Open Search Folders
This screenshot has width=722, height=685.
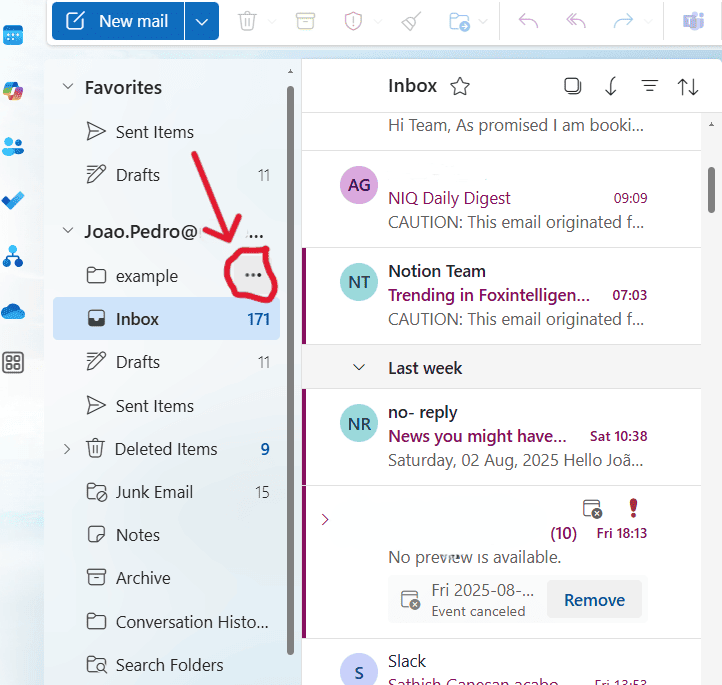(167, 665)
